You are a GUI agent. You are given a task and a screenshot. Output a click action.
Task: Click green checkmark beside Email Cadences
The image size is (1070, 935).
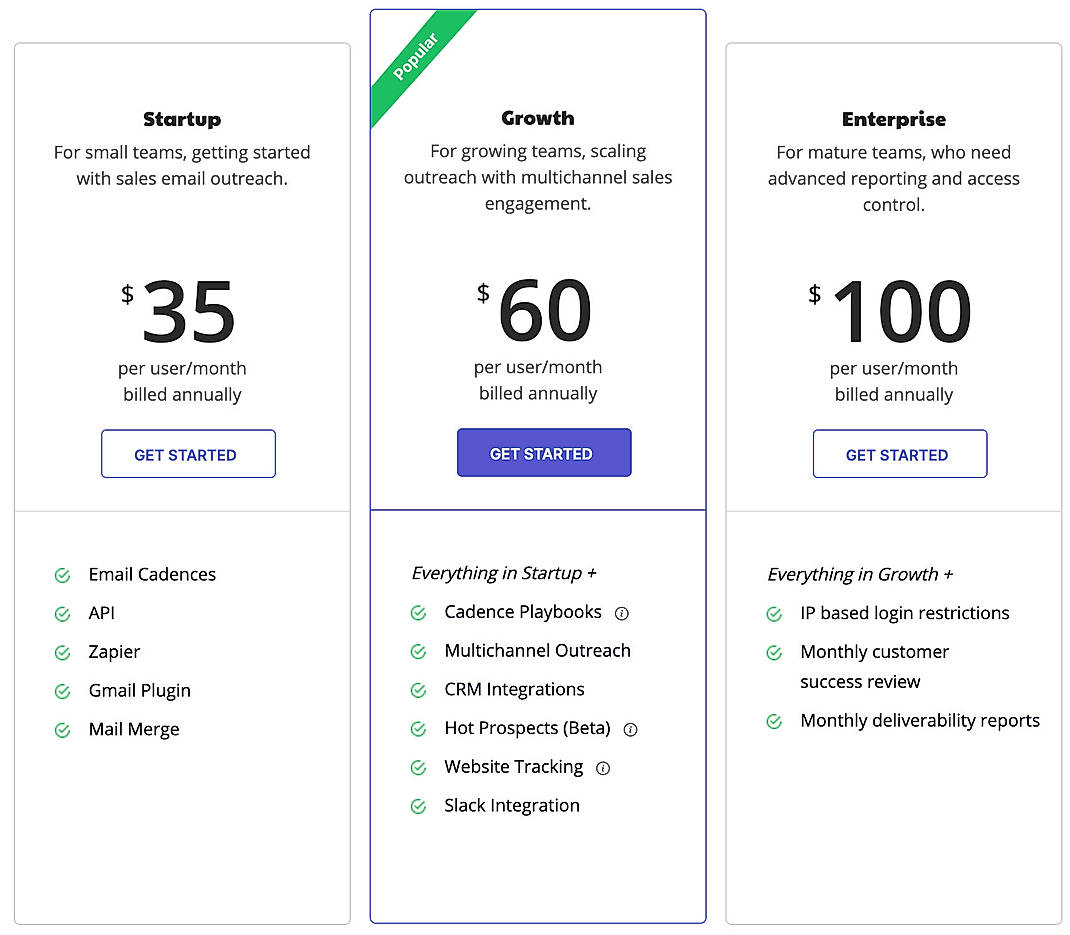[x=62, y=575]
